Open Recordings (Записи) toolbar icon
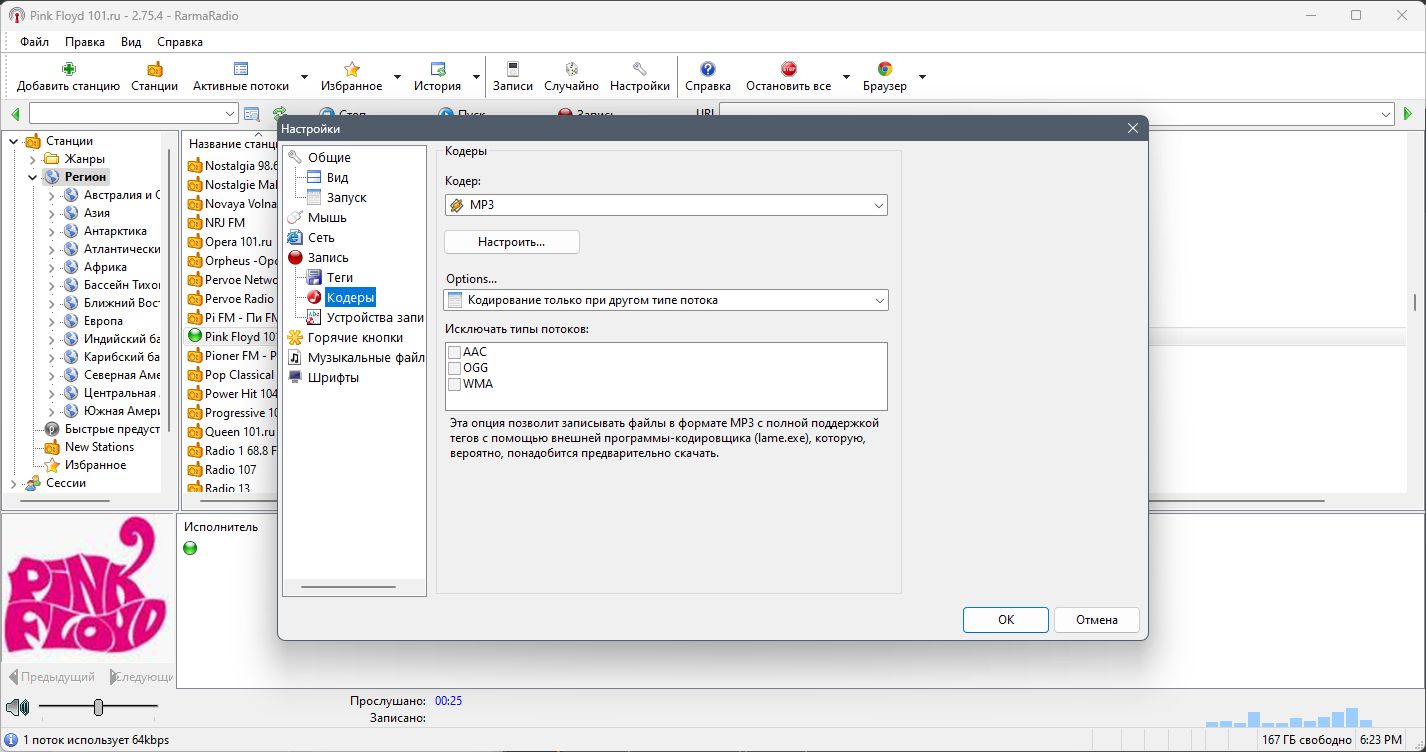 point(513,69)
